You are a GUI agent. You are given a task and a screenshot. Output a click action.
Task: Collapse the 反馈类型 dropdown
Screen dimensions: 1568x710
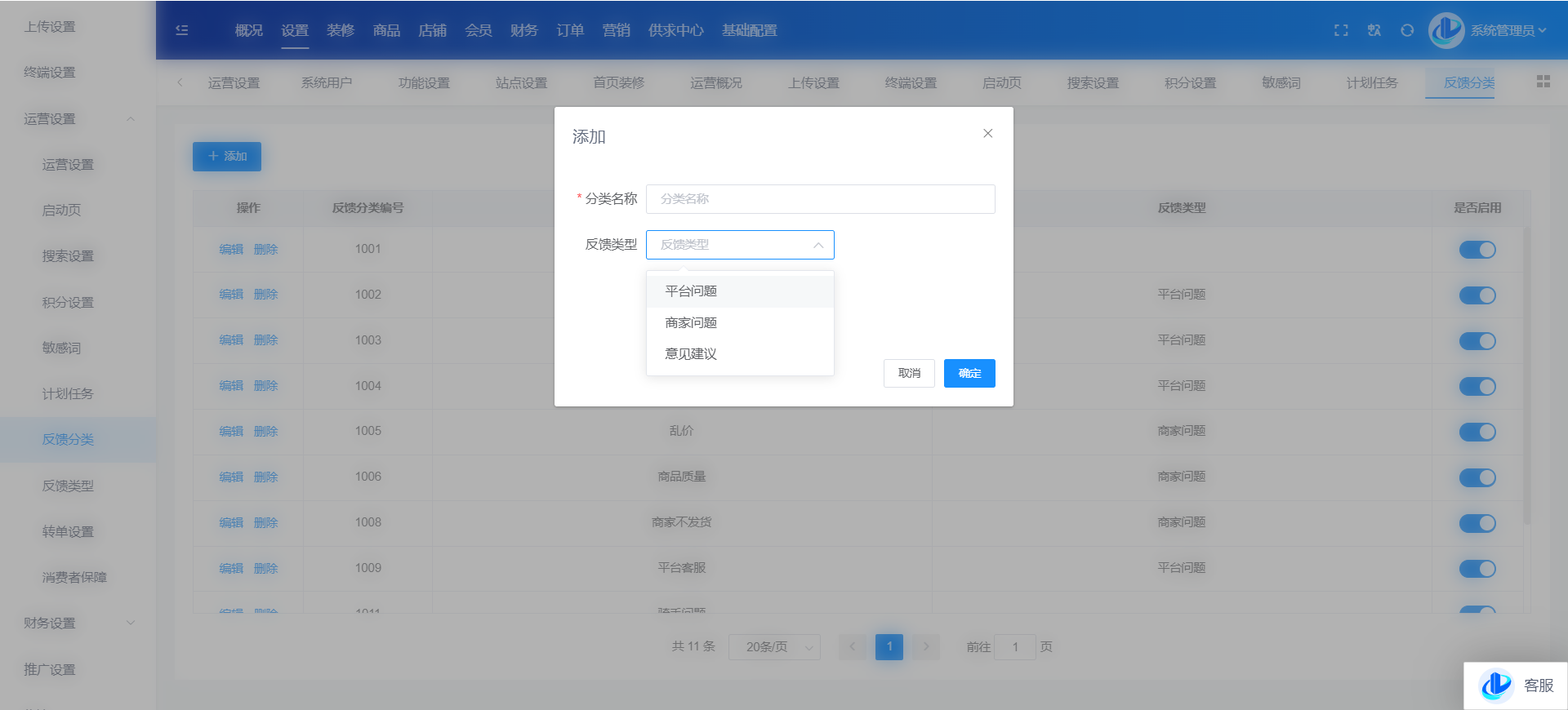pos(817,245)
